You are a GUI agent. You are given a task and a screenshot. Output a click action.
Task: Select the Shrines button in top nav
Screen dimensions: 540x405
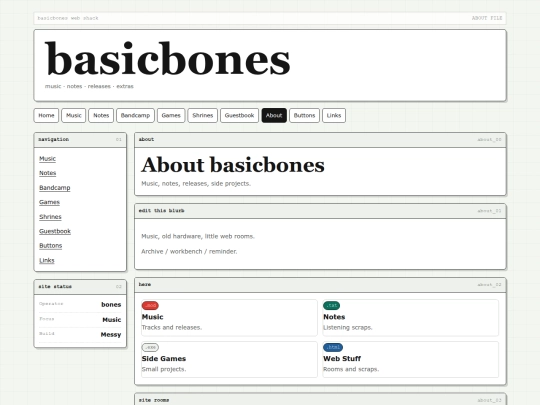(202, 115)
